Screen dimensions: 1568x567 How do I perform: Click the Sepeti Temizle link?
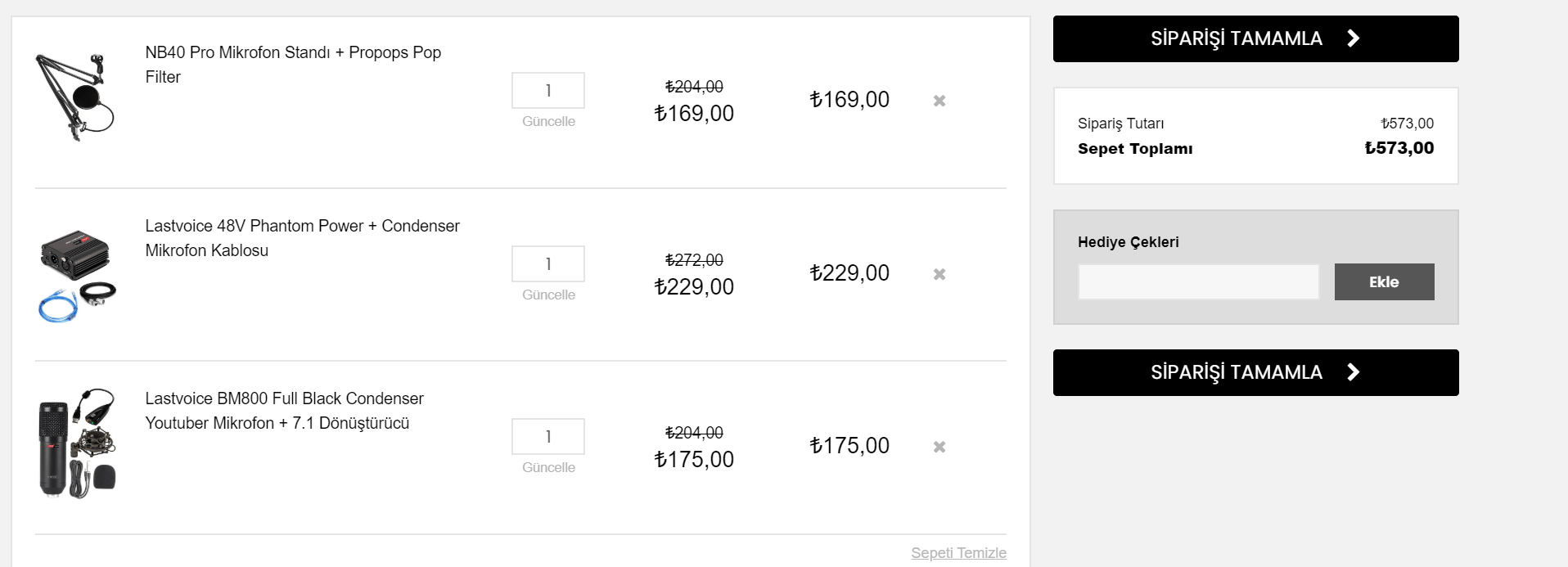tap(958, 553)
